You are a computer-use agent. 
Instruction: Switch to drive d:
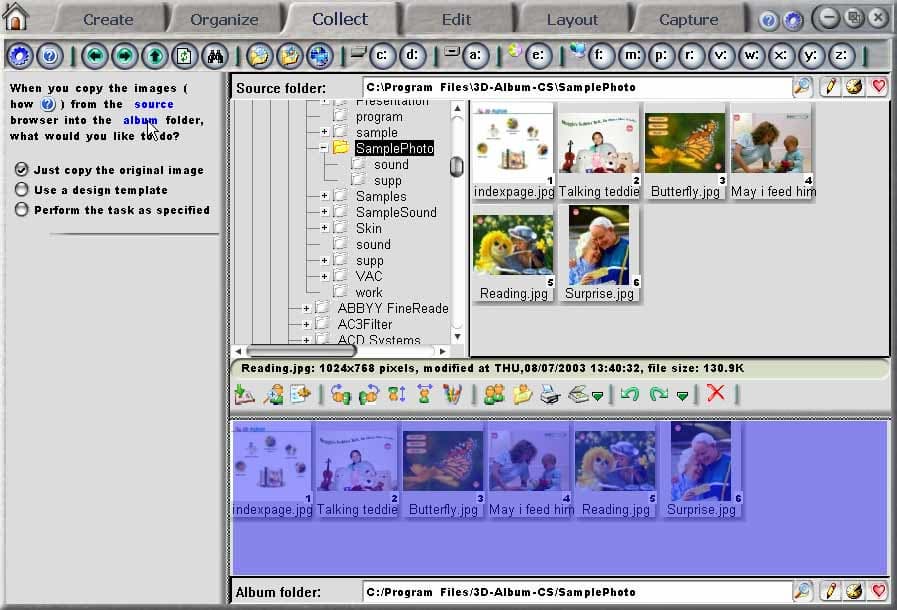pos(412,56)
